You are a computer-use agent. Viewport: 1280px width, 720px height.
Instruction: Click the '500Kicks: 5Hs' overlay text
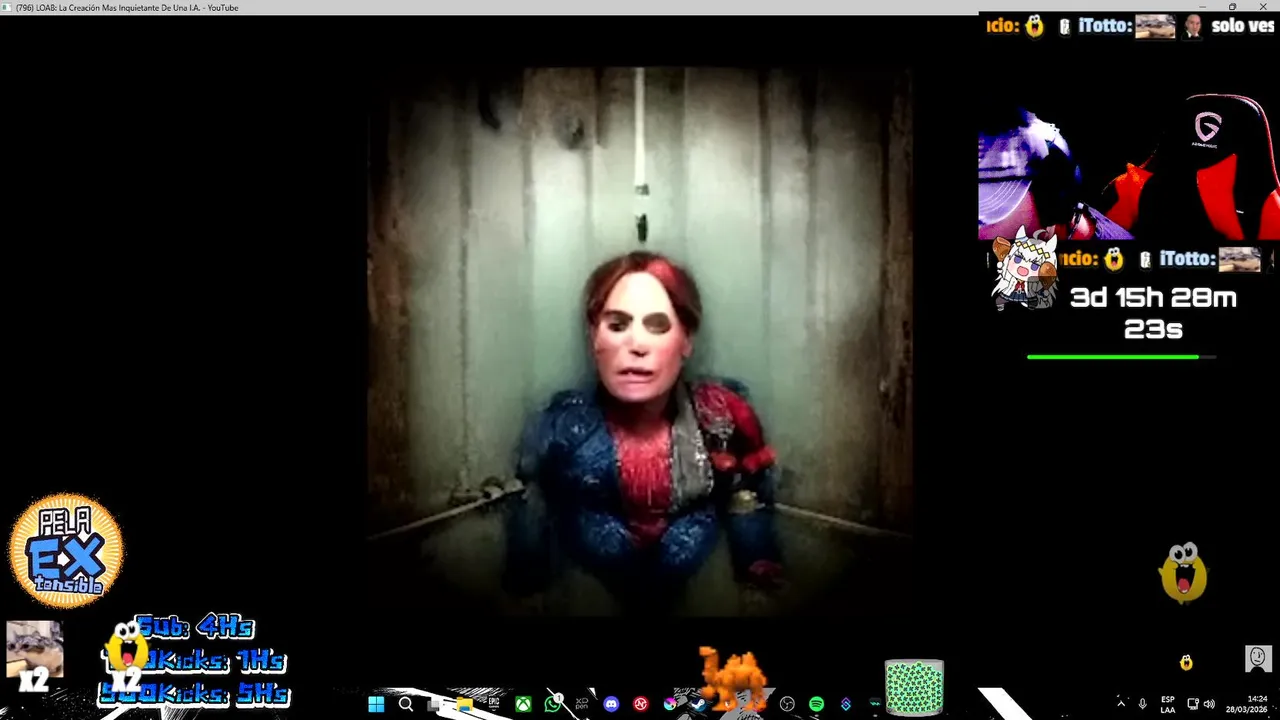[x=195, y=693]
